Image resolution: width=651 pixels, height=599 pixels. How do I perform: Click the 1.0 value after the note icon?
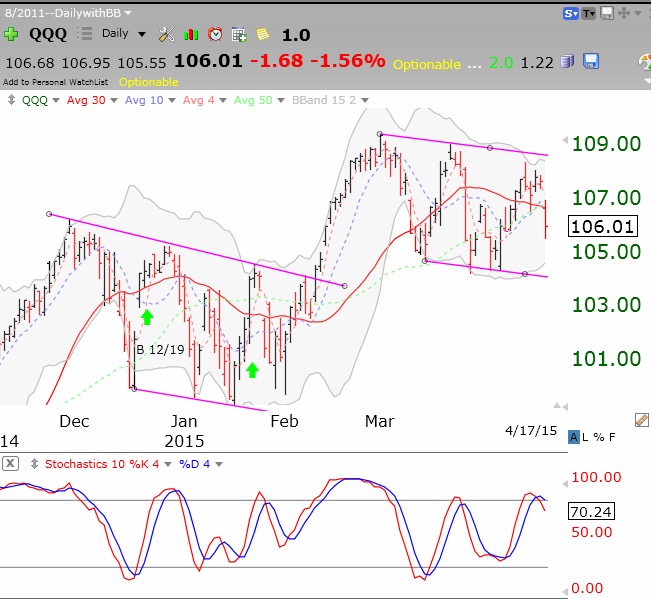pos(296,35)
